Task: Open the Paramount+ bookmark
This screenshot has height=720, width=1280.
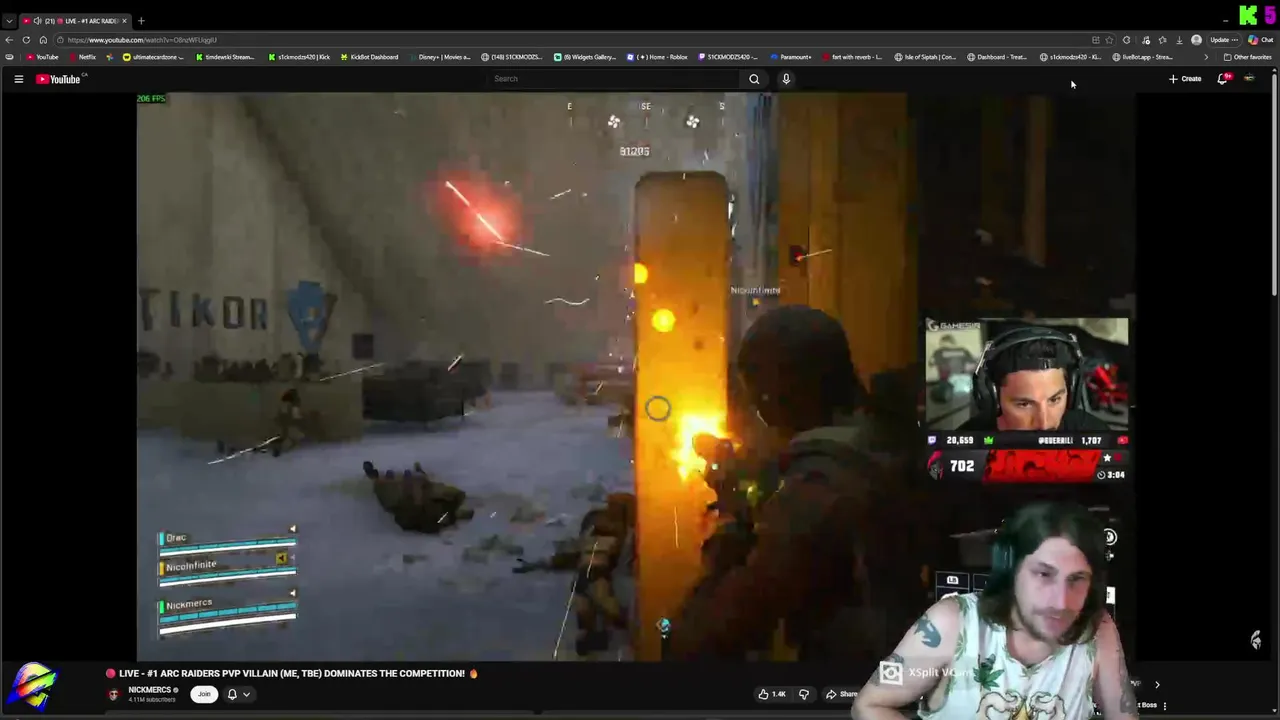Action: (790, 57)
